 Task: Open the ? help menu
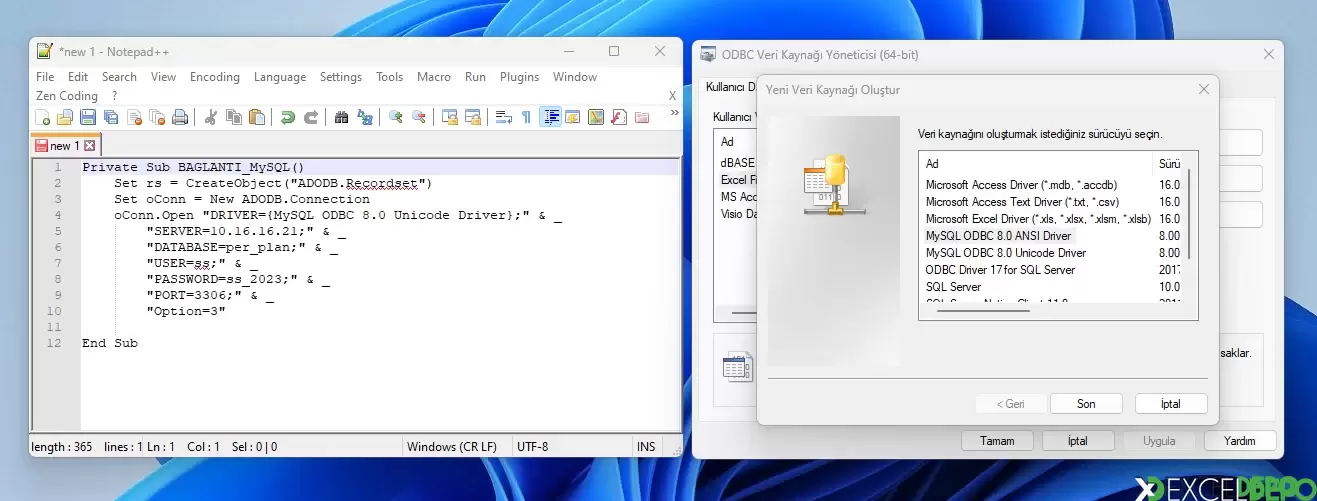[x=115, y=96]
